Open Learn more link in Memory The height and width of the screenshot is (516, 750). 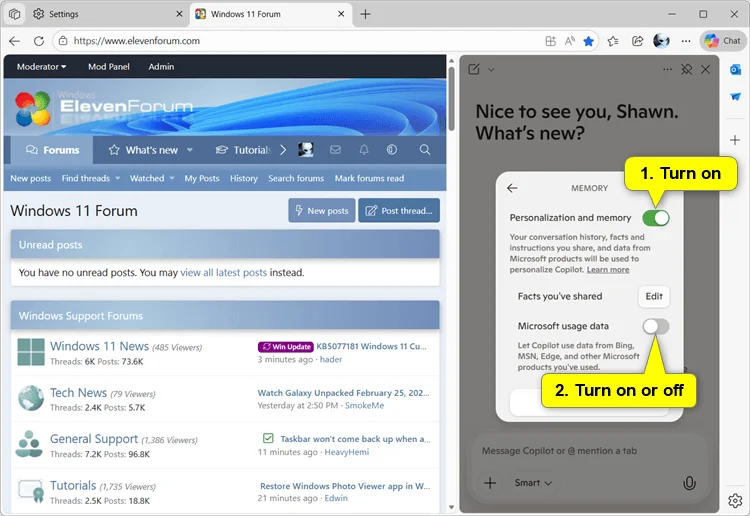click(608, 270)
